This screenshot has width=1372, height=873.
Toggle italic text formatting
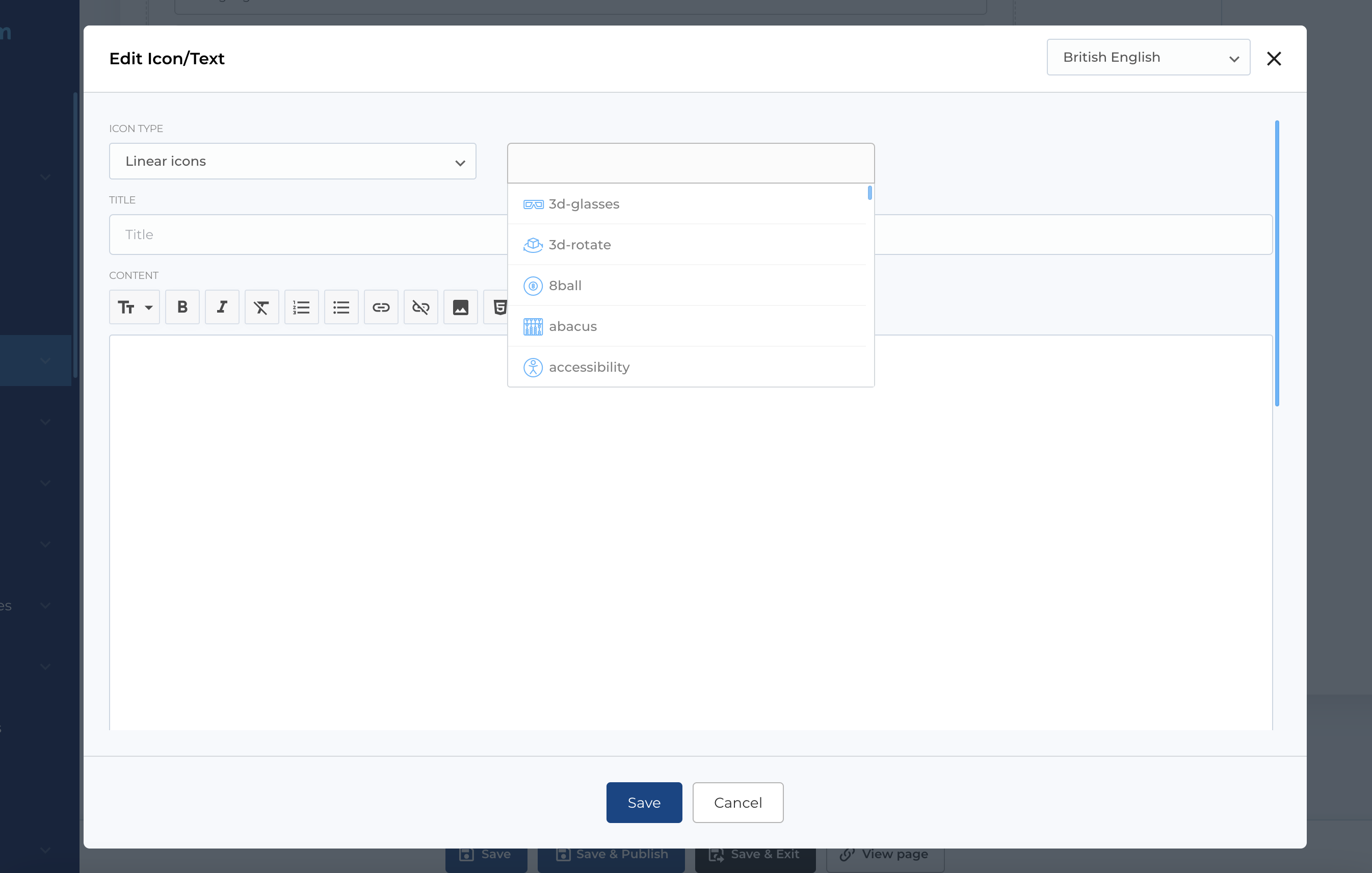pos(222,307)
